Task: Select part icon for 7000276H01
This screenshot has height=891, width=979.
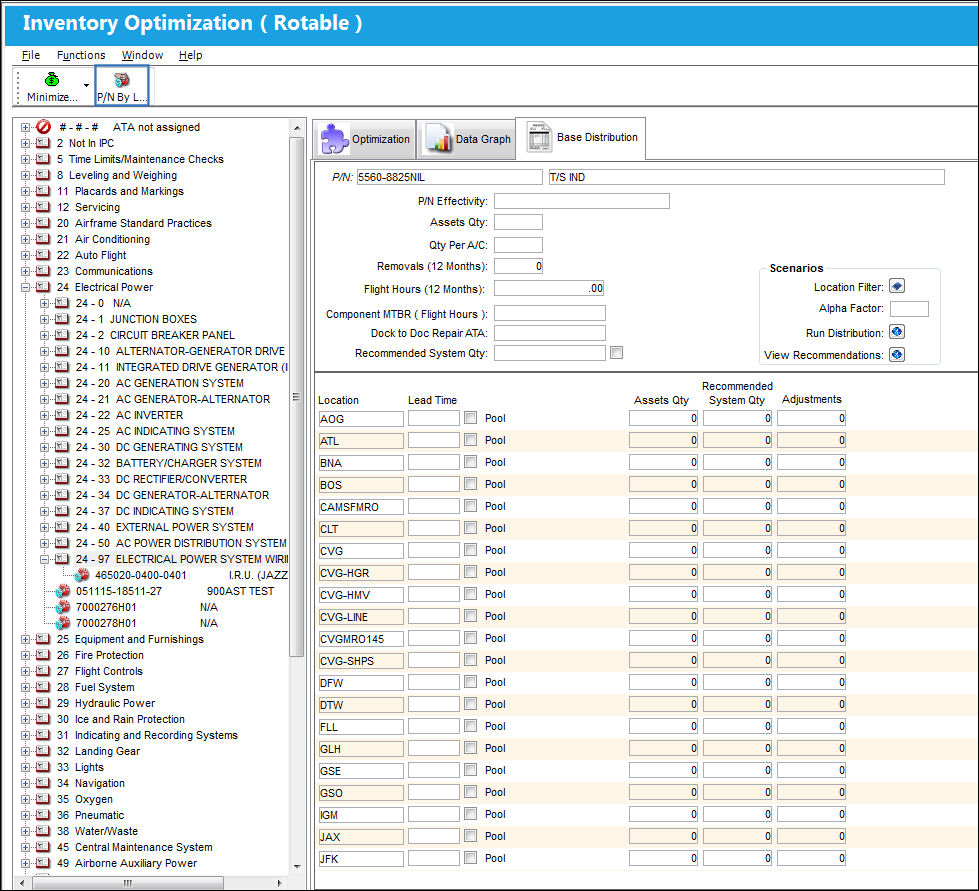Action: coord(63,607)
